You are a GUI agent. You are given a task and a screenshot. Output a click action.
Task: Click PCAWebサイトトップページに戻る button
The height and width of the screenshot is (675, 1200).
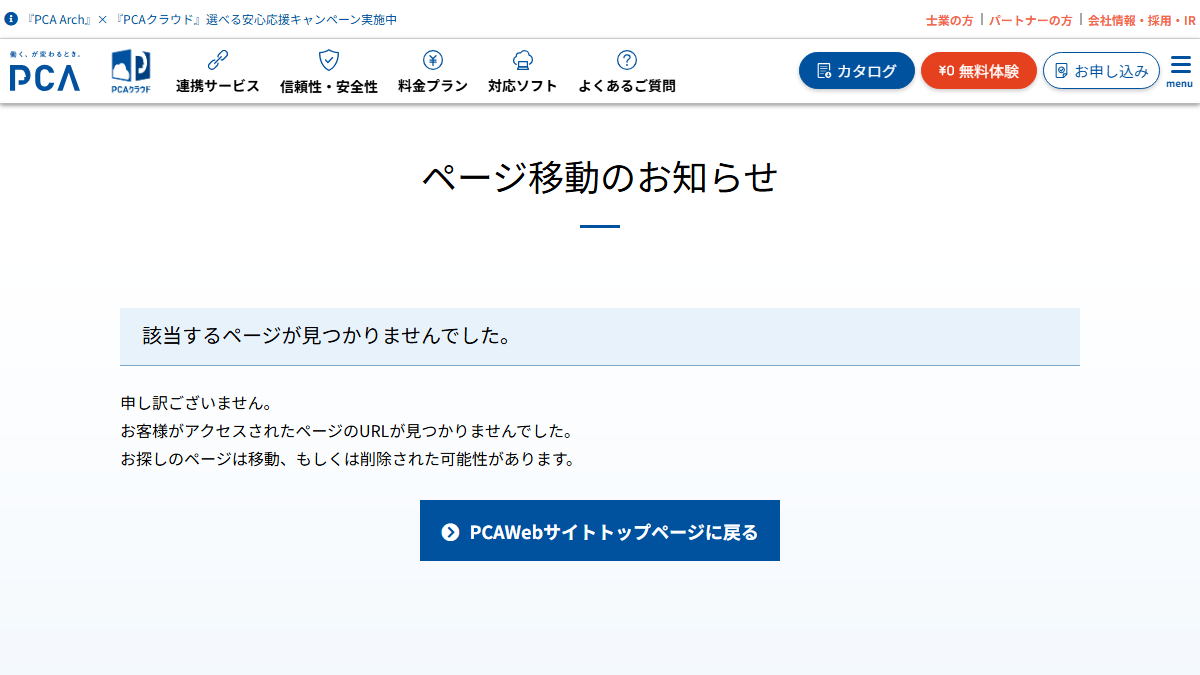600,531
